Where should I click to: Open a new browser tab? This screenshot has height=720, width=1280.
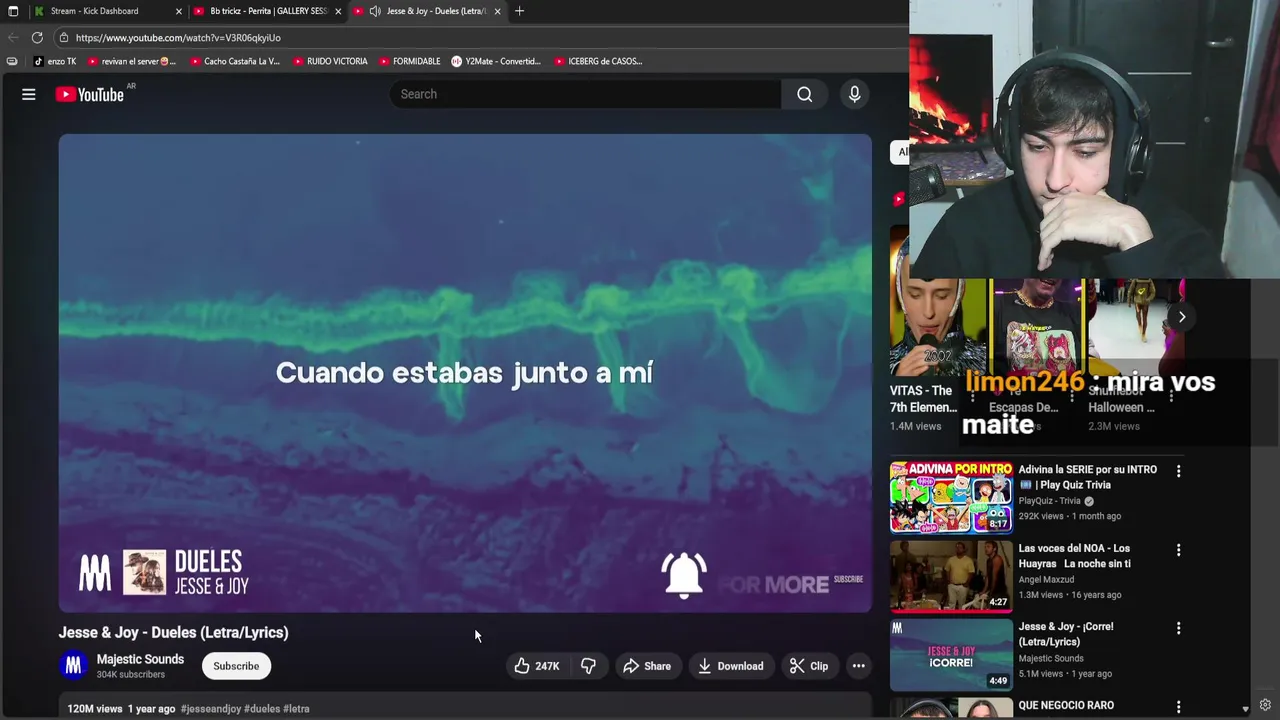pos(519,11)
